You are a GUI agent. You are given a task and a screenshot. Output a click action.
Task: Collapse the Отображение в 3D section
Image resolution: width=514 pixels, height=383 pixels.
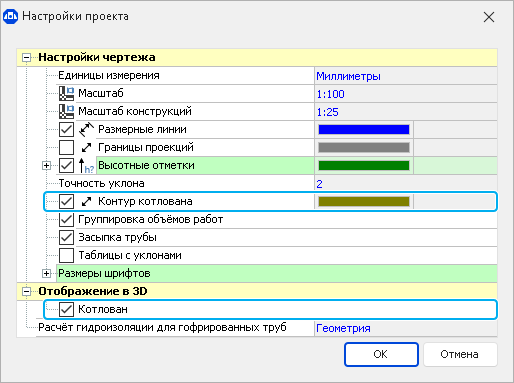pyautogui.click(x=26, y=292)
